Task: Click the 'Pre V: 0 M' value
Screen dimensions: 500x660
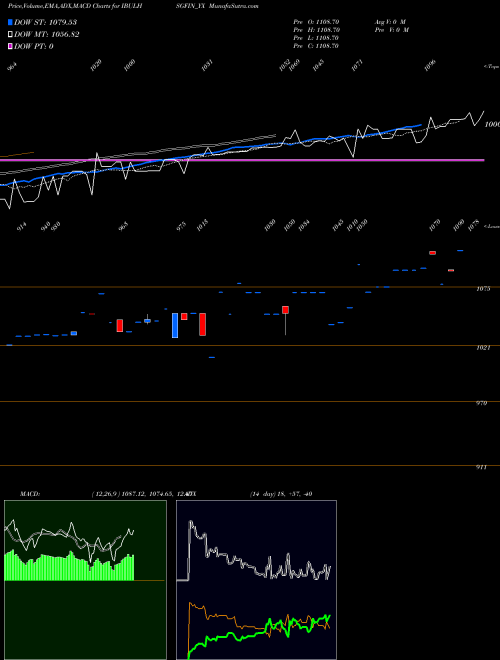Action: 391,30
